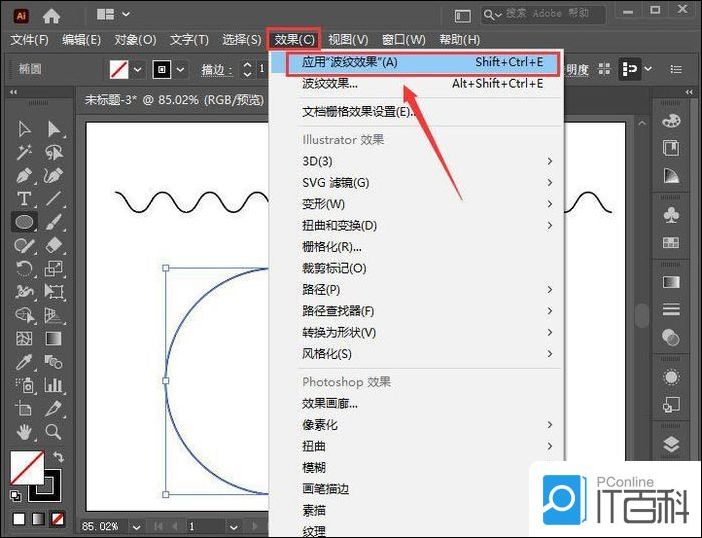This screenshot has height=538, width=702.
Task: Select the Symbol Sprayer tool
Action: tap(24, 385)
